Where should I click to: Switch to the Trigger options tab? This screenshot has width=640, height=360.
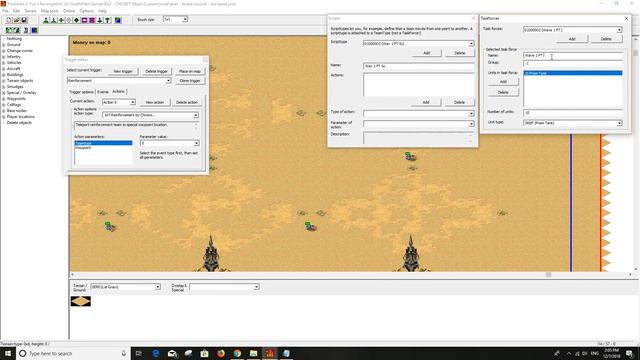pos(81,92)
